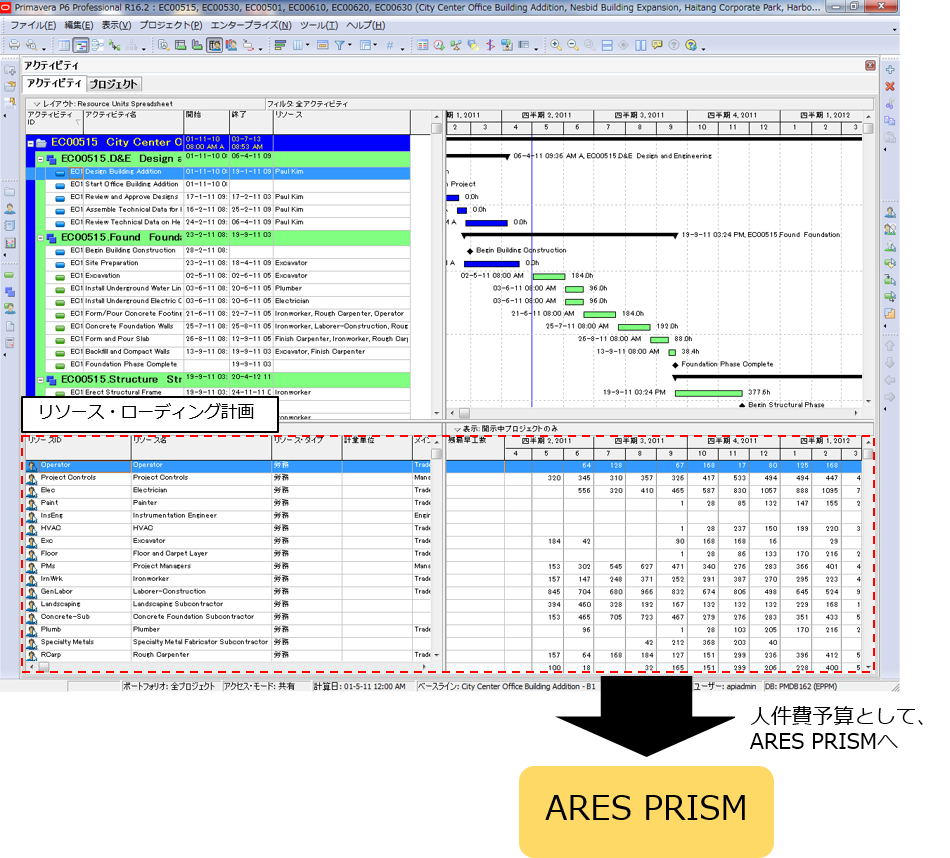
Task: Close the アクティビティ window with red X
Action: [870, 65]
